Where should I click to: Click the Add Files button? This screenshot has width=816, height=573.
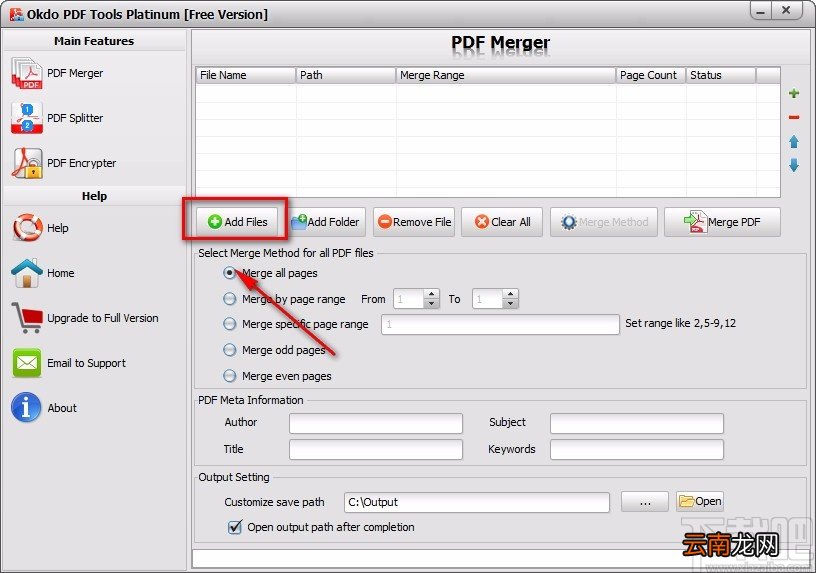point(237,222)
